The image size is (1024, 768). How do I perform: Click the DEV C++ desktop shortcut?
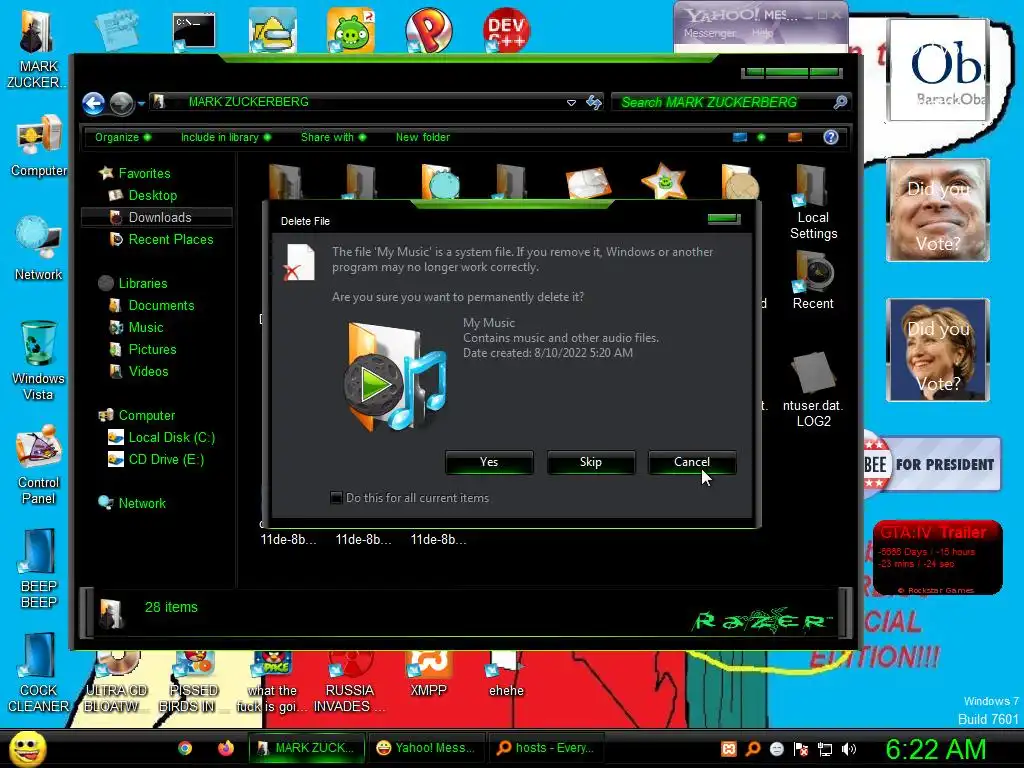click(507, 30)
